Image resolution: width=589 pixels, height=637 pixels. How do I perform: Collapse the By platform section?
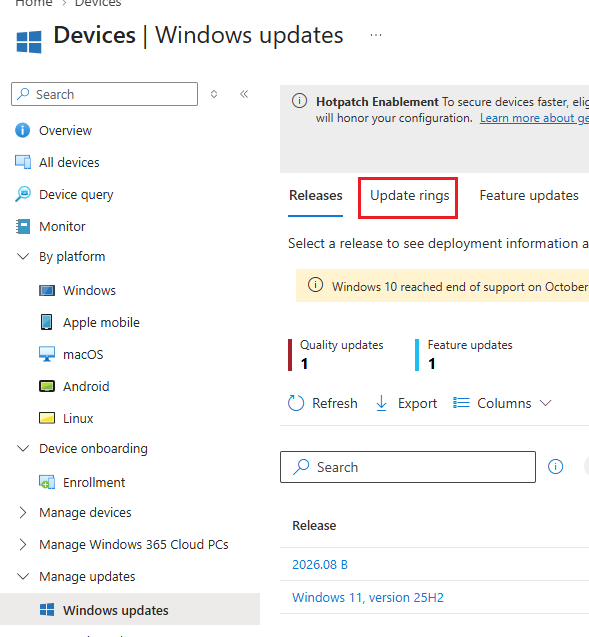[23, 256]
